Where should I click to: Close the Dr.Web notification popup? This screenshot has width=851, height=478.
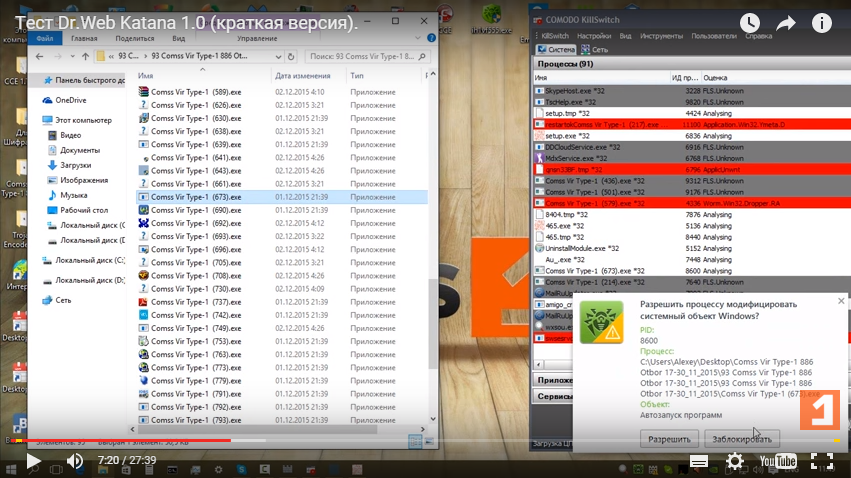coord(841,301)
